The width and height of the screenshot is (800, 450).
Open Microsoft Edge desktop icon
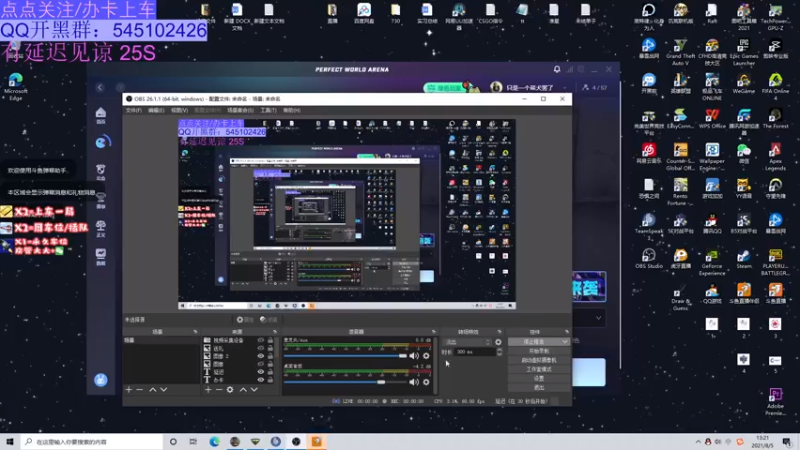(x=15, y=87)
